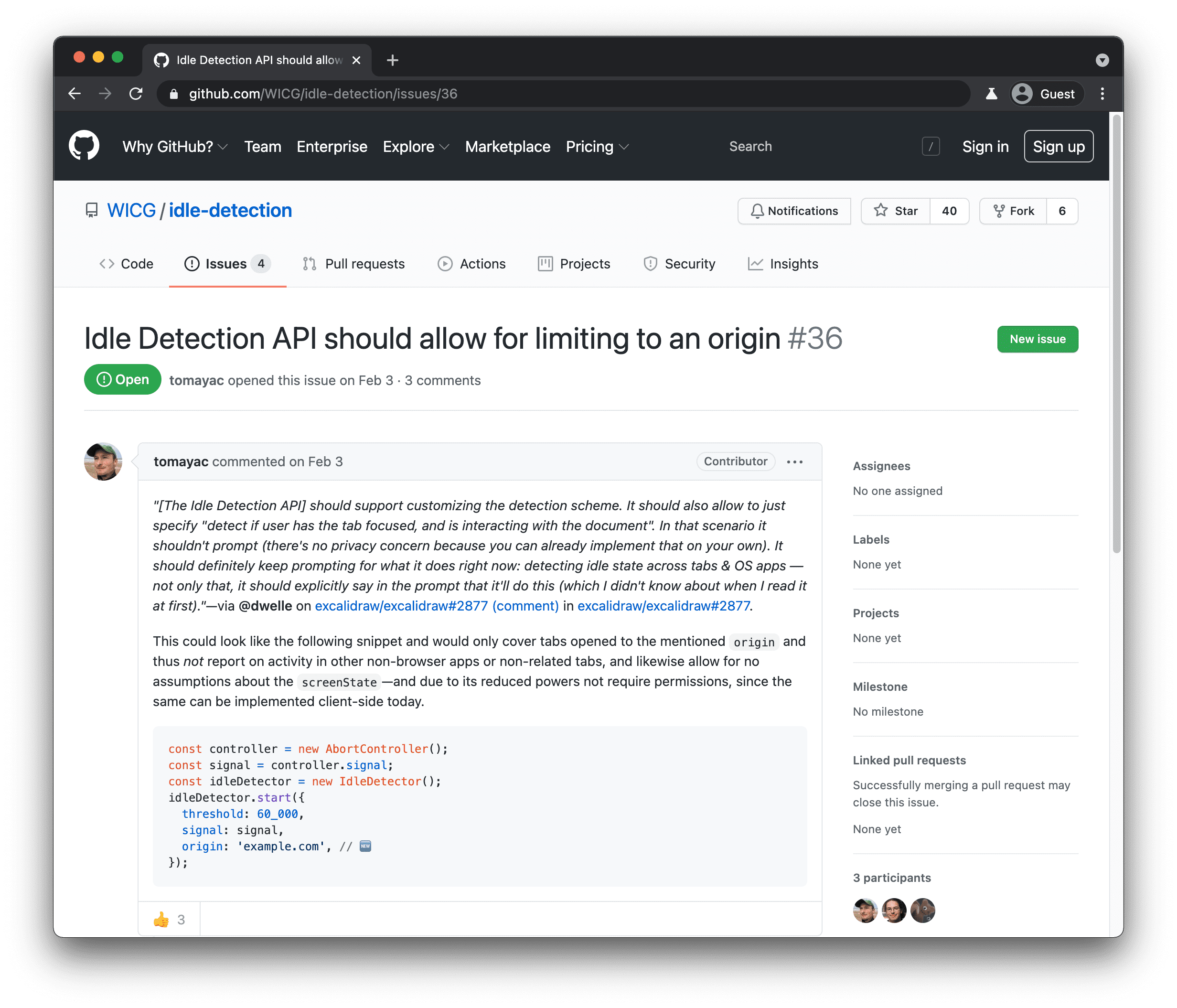This screenshot has width=1177, height=1008.
Task: Expand the Explore menu item
Action: pos(414,146)
